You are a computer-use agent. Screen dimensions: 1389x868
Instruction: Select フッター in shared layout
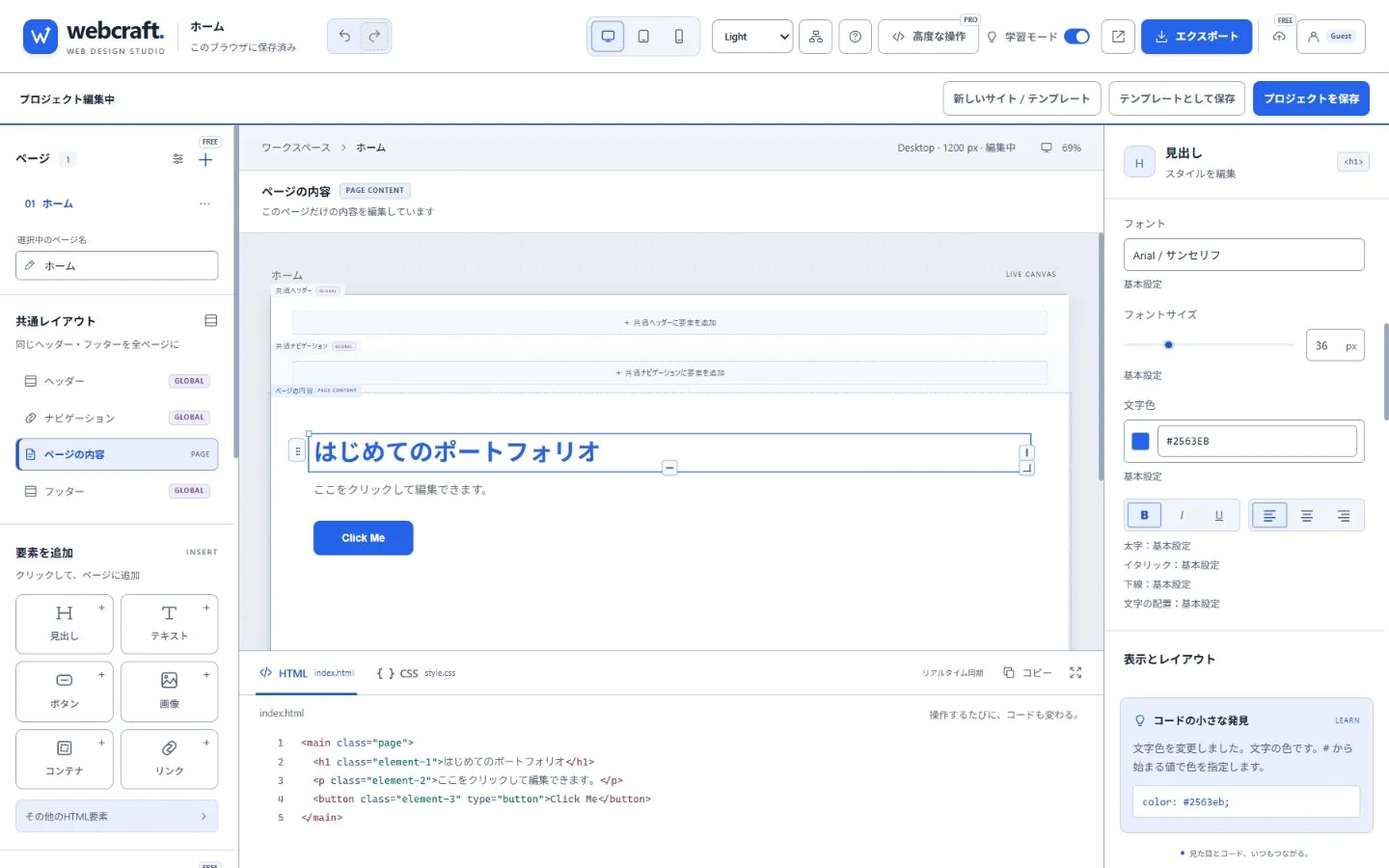tap(117, 491)
